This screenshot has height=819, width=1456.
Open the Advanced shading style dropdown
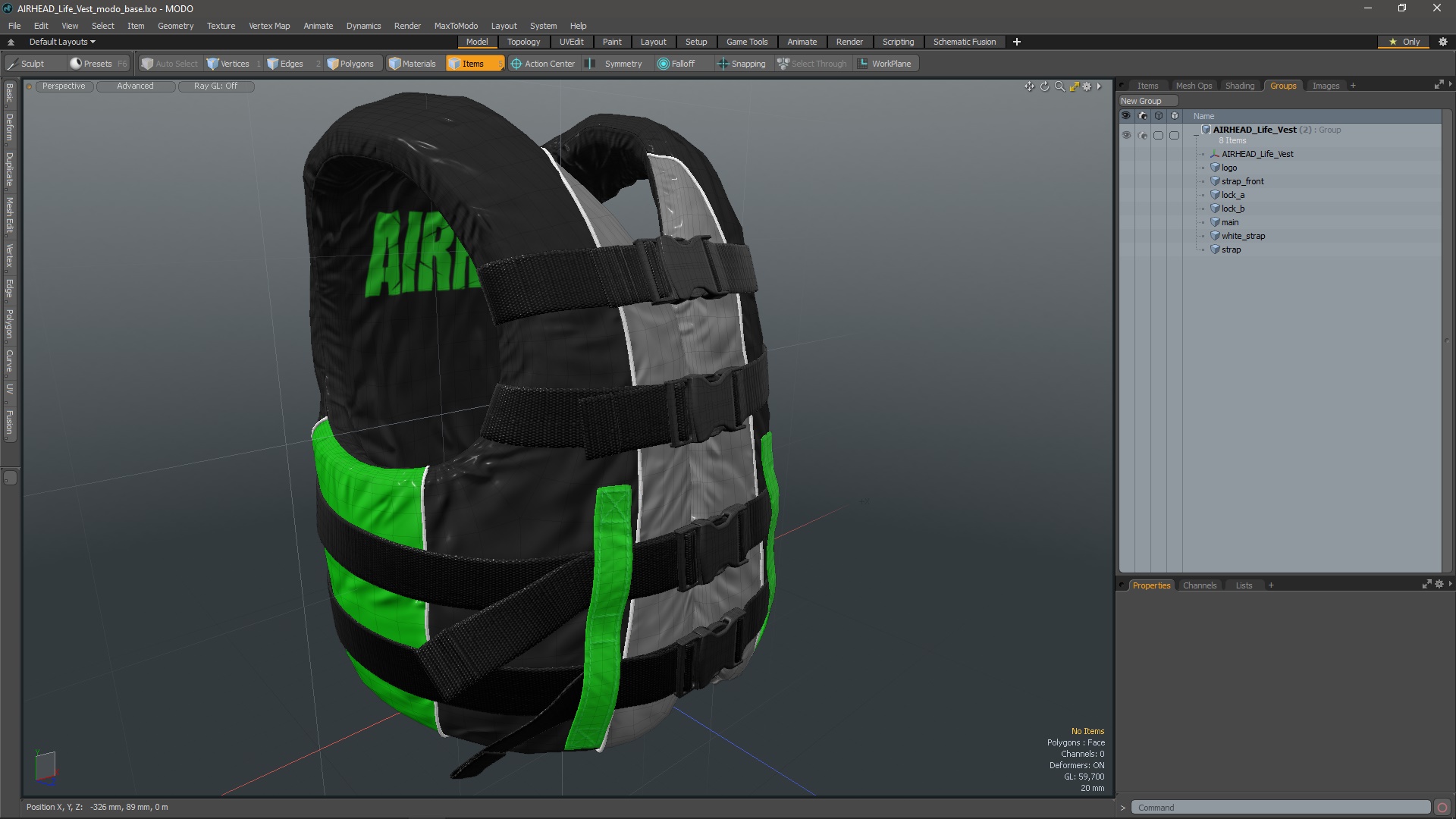135,86
